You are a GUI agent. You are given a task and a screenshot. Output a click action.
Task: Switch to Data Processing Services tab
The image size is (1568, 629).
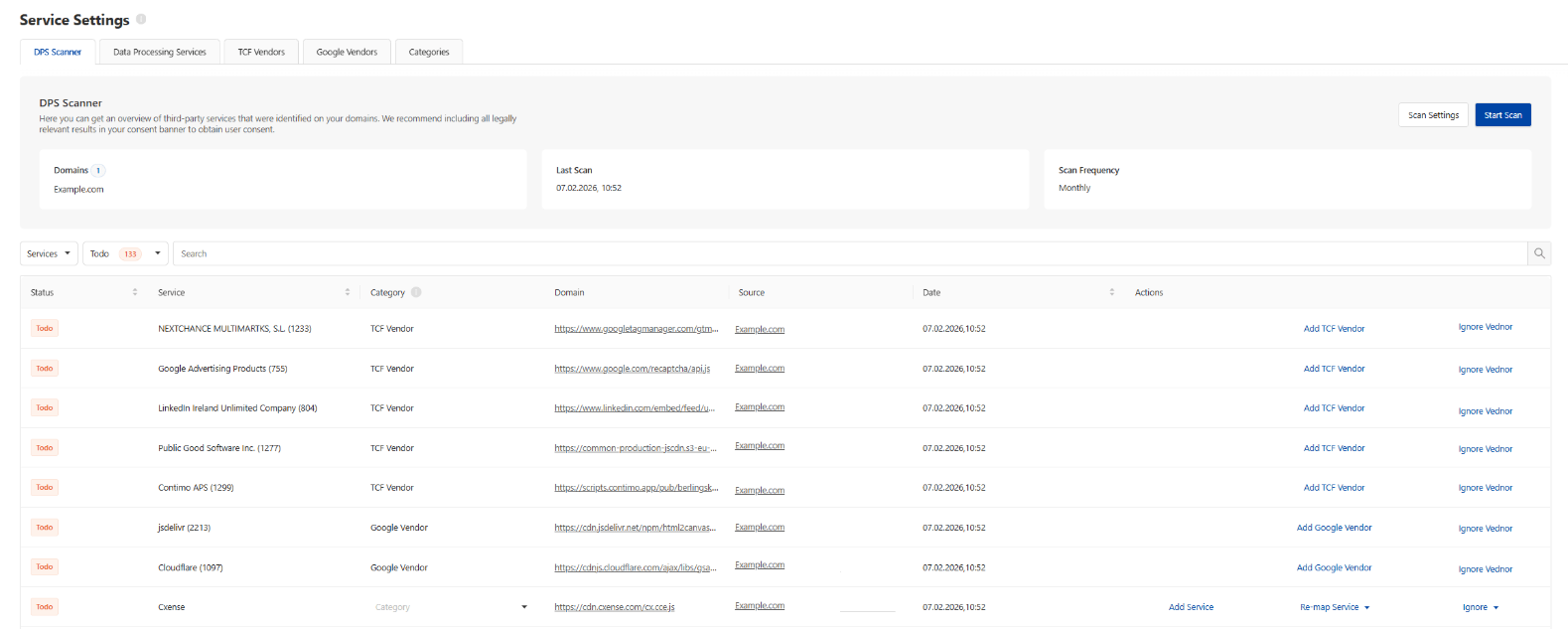(x=160, y=52)
